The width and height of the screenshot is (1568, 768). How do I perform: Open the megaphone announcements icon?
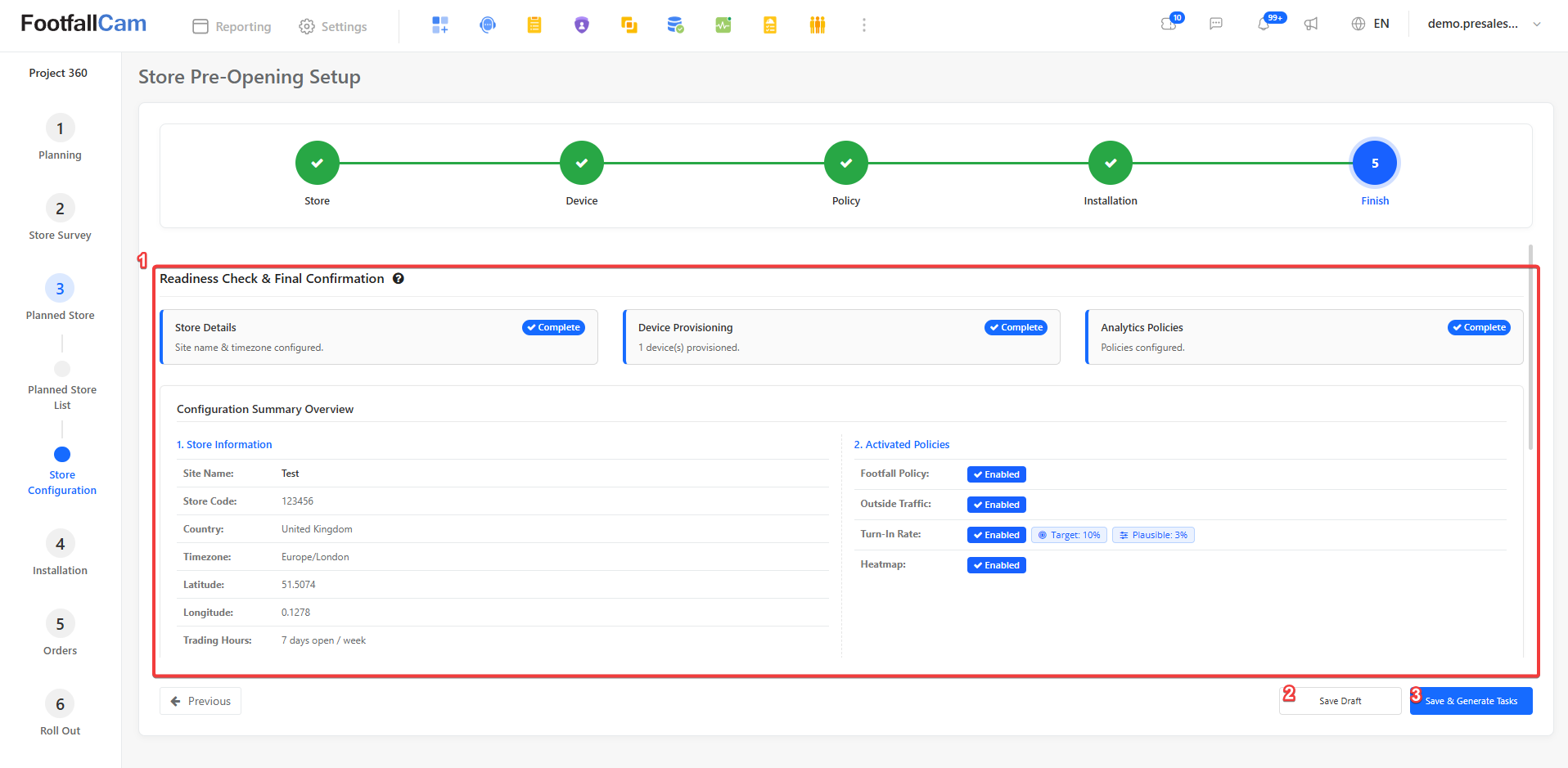tap(1311, 24)
